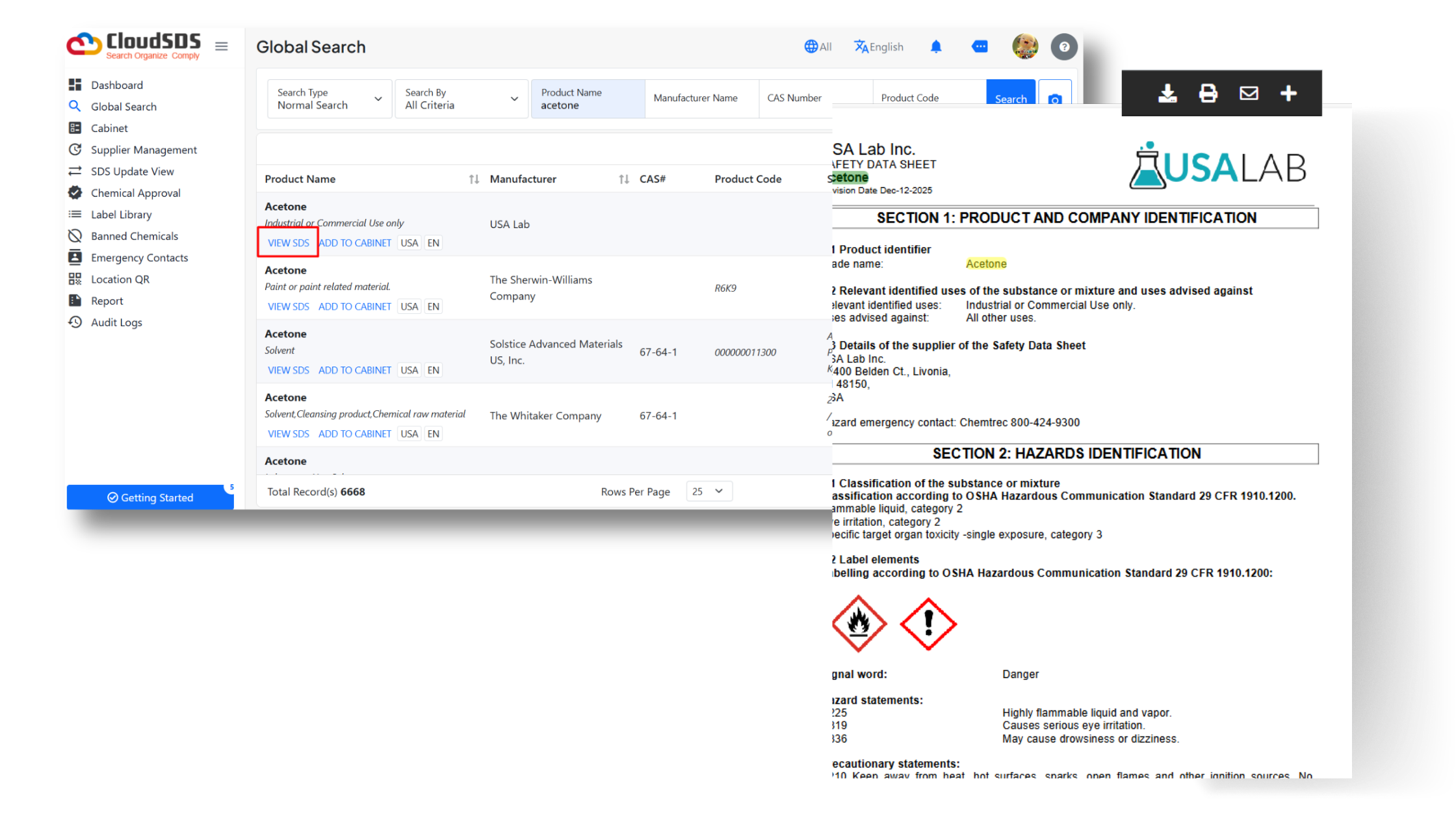Screen dimensions: 1456x819
Task: View SDS for Sherwin-Williams Acetone
Action: click(288, 306)
